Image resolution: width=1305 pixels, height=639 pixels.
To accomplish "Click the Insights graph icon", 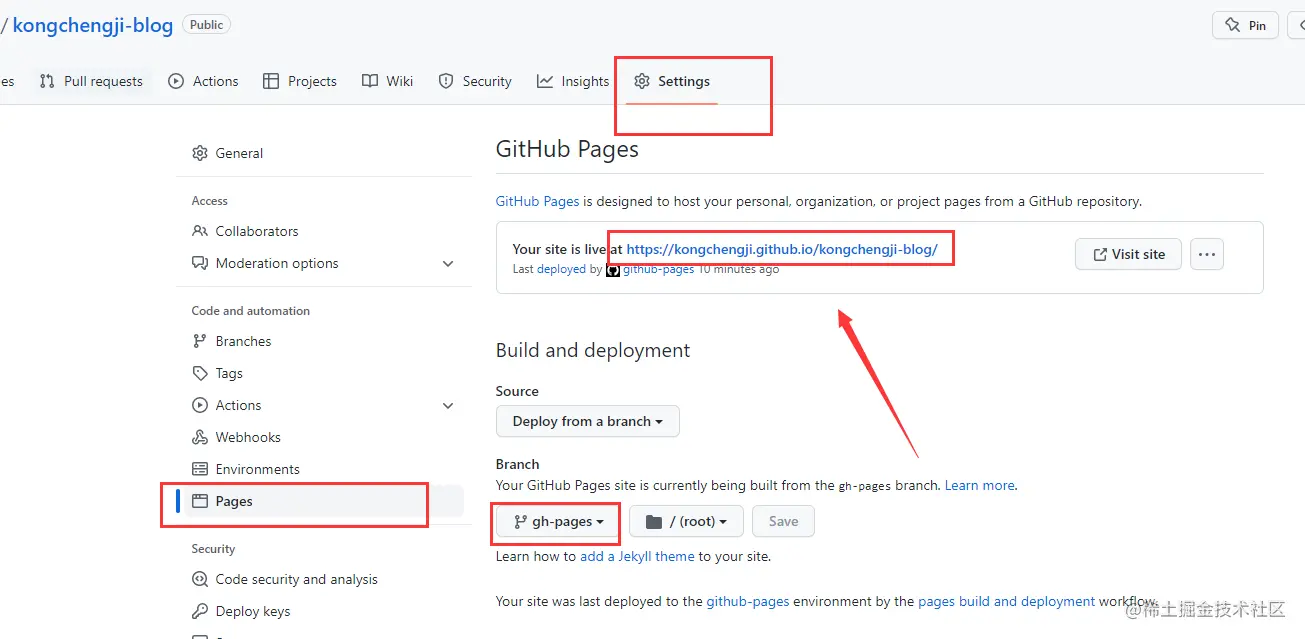I will (545, 81).
